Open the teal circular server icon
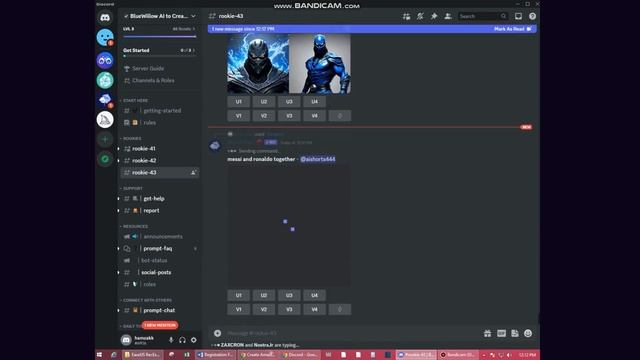The image size is (640, 360). pyautogui.click(x=105, y=80)
